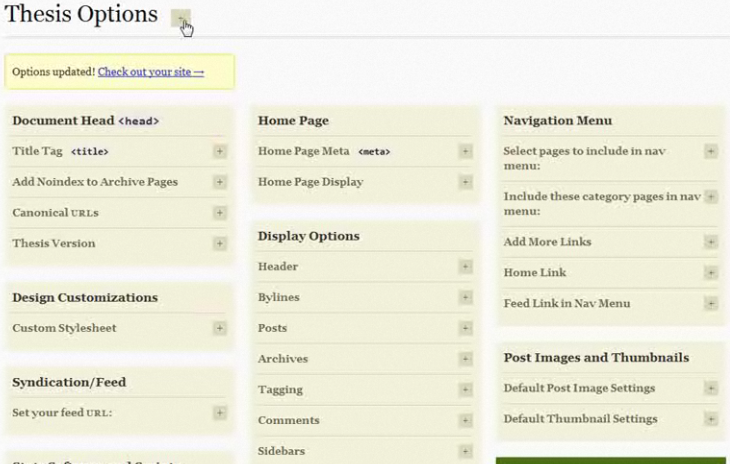Screen dimensions: 730x464
Task: Expand Include these category pages in nav menu
Action: pyautogui.click(x=711, y=197)
